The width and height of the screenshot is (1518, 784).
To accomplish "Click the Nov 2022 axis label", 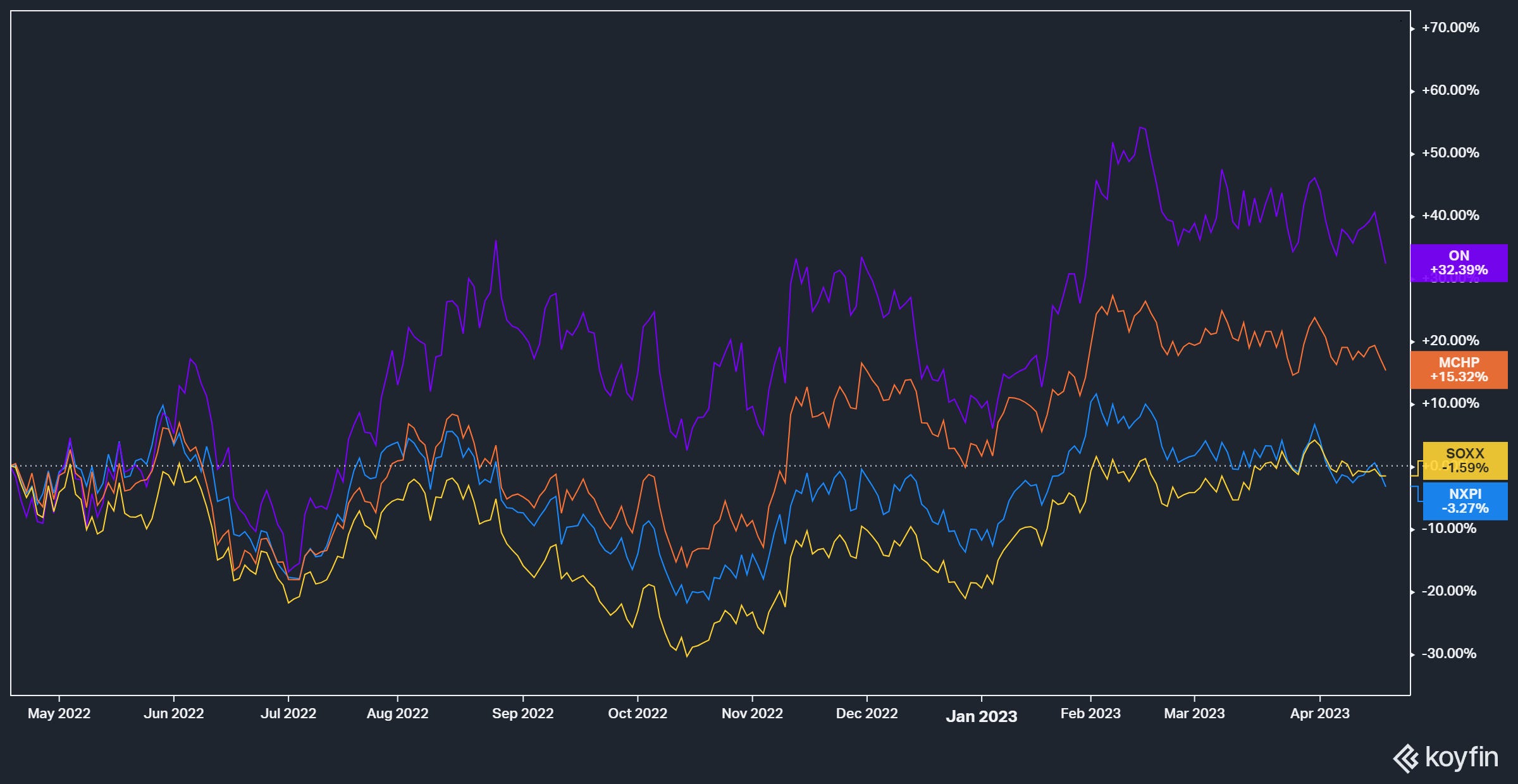I will (752, 713).
